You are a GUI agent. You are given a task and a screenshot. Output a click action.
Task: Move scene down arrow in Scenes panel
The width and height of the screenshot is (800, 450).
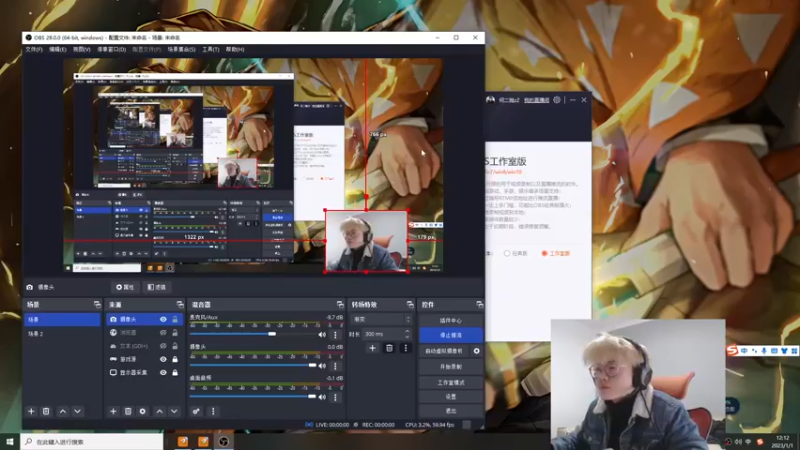point(78,411)
